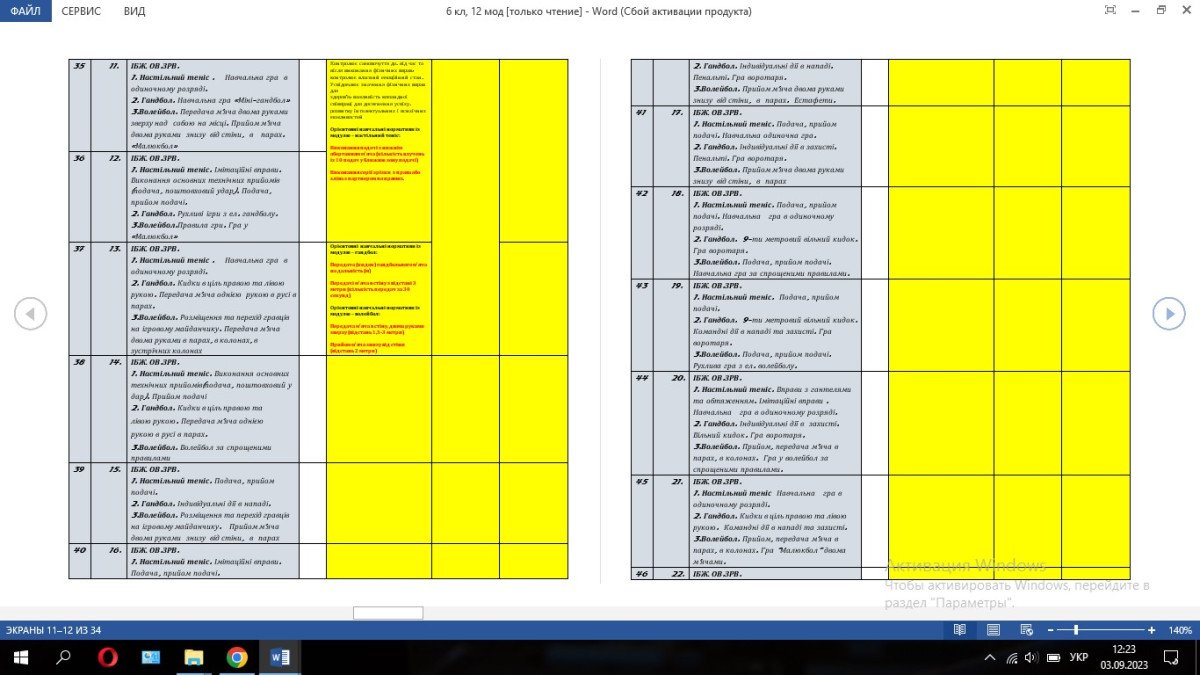This screenshot has width=1200, height=675.
Task: Expand the hidden system tray icons
Action: tap(990, 657)
